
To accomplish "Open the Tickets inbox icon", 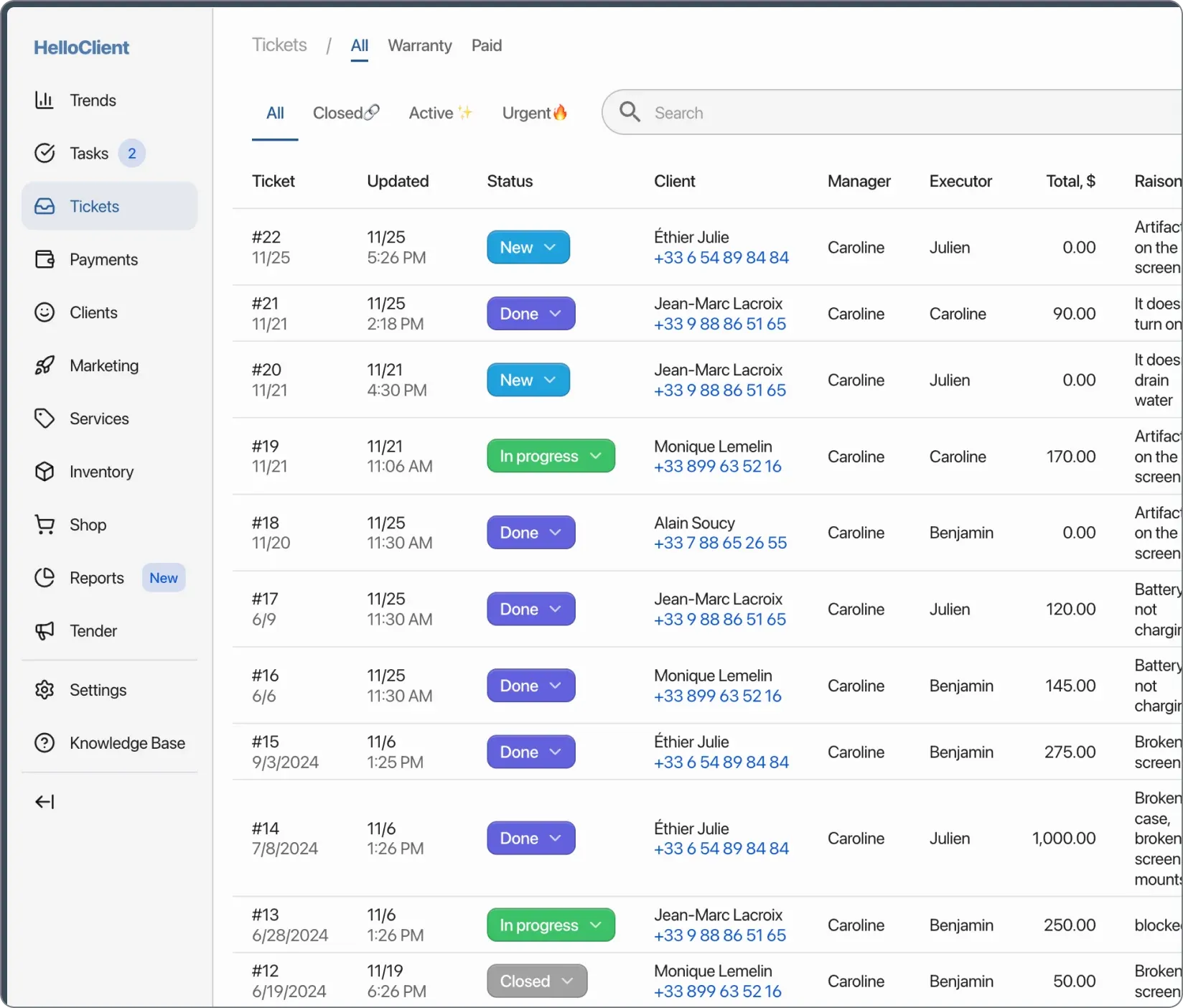I will click(x=45, y=206).
